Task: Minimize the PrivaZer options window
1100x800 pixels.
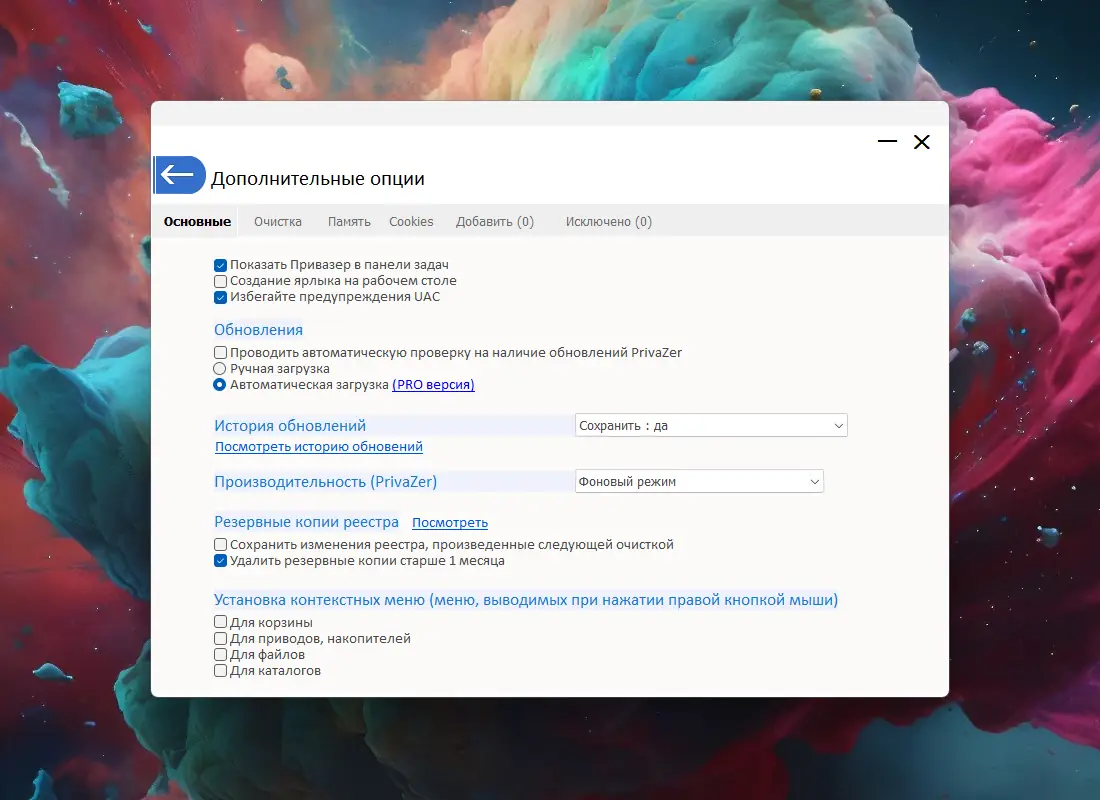Action: (887, 142)
